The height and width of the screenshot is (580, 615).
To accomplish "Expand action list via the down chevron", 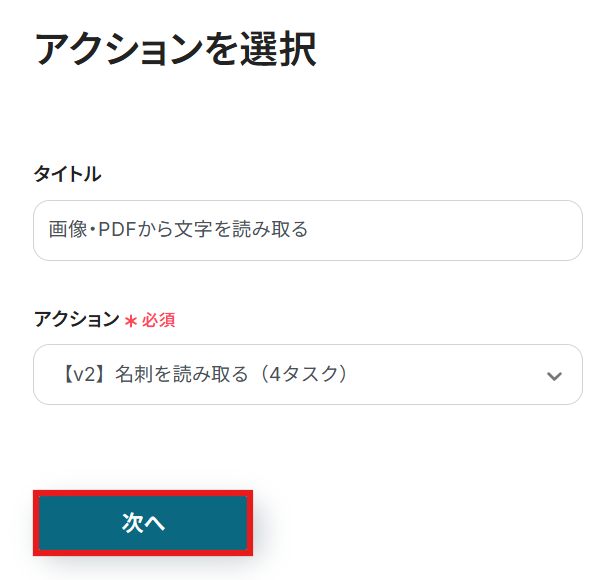I will point(554,376).
